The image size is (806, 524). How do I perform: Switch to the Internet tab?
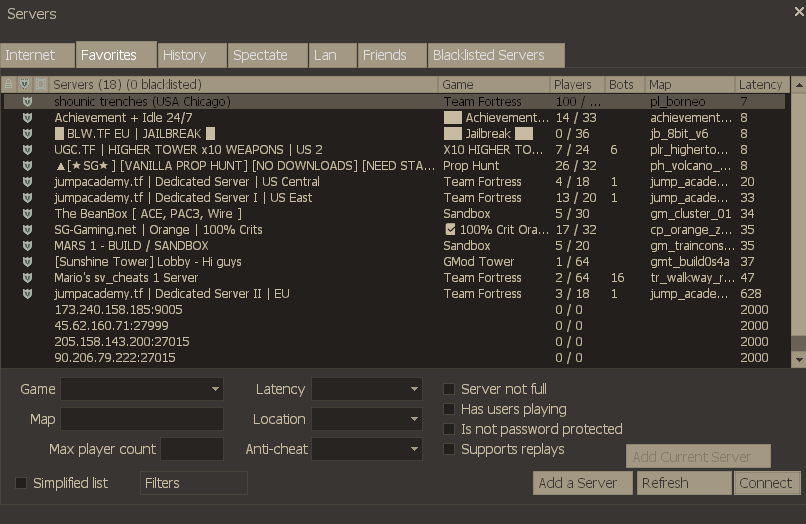point(37,55)
